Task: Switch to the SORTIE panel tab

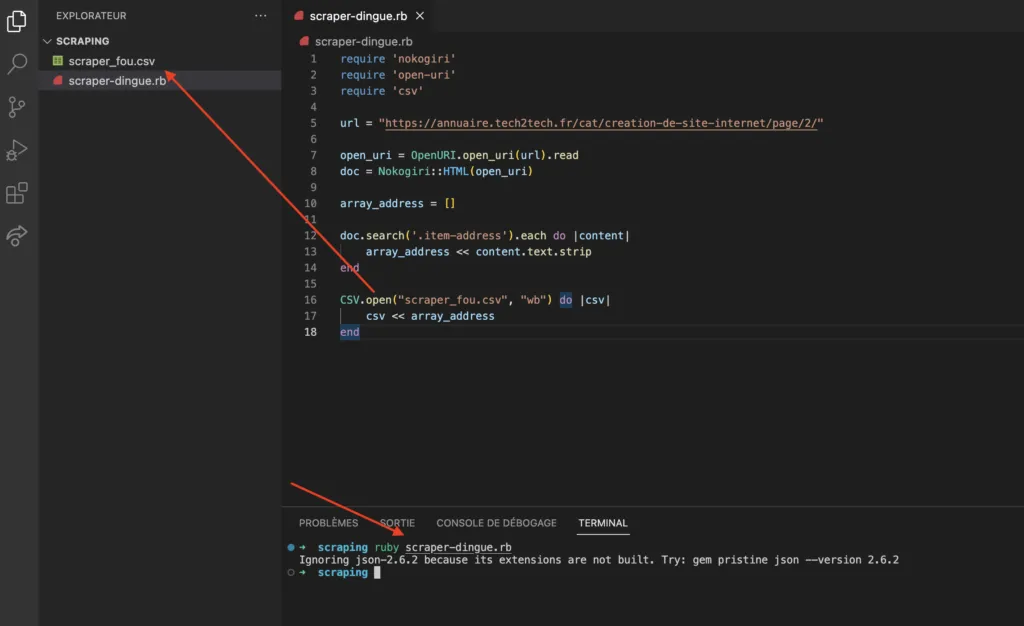Action: pyautogui.click(x=397, y=523)
